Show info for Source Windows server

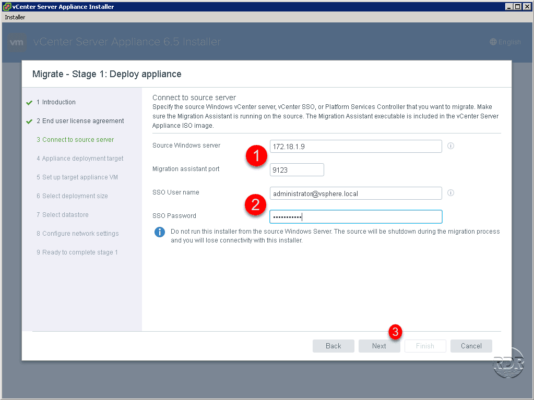(x=451, y=146)
